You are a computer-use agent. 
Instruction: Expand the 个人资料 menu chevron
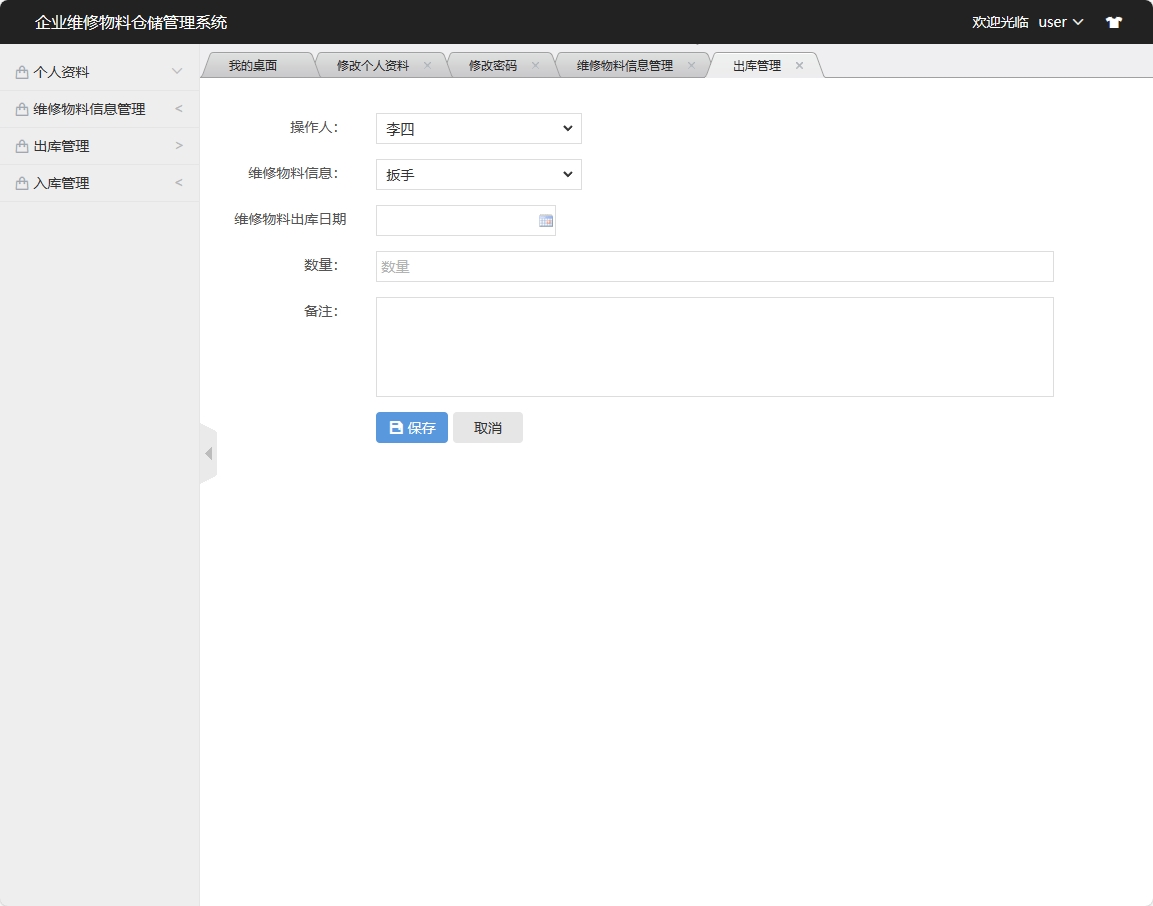click(x=178, y=71)
